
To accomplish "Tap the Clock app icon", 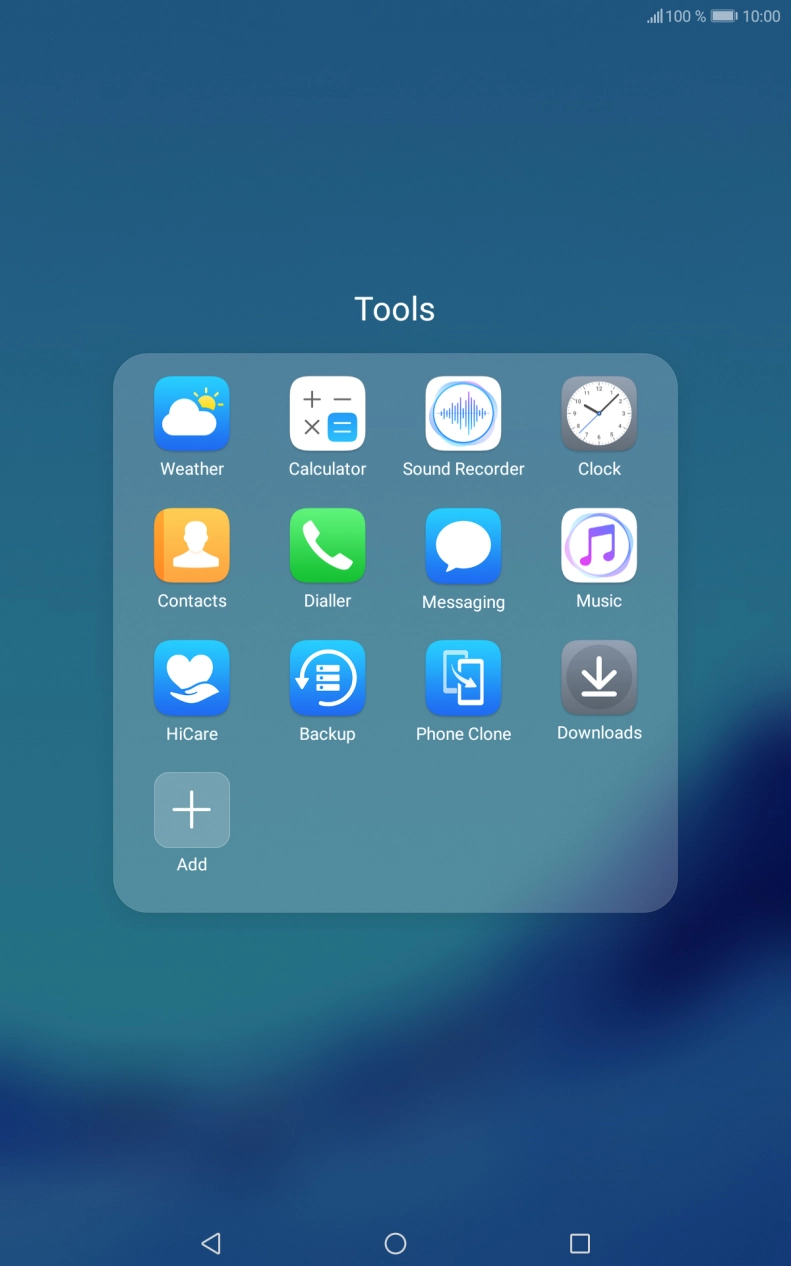I will coord(599,414).
